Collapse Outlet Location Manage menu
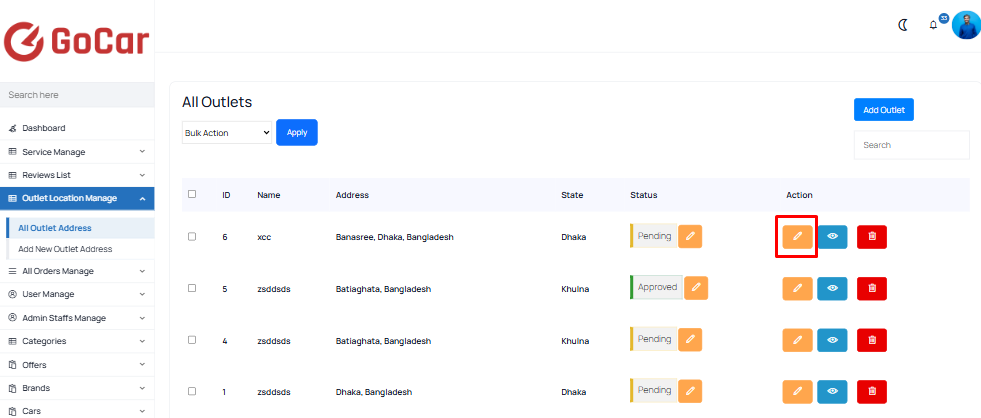This screenshot has height=418, width=981. pyautogui.click(x=77, y=198)
